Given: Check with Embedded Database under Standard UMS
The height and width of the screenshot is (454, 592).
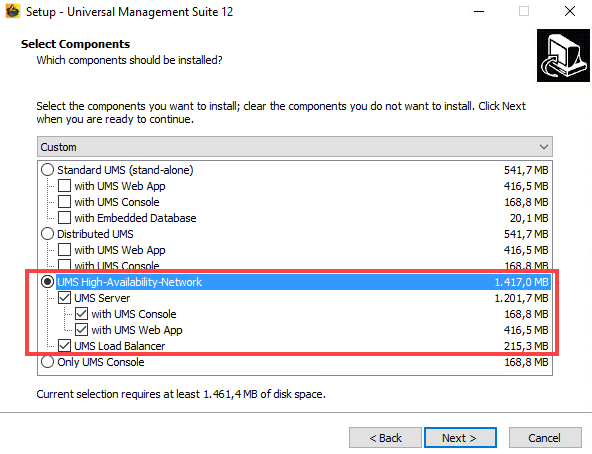Looking at the screenshot, I should click(65, 218).
